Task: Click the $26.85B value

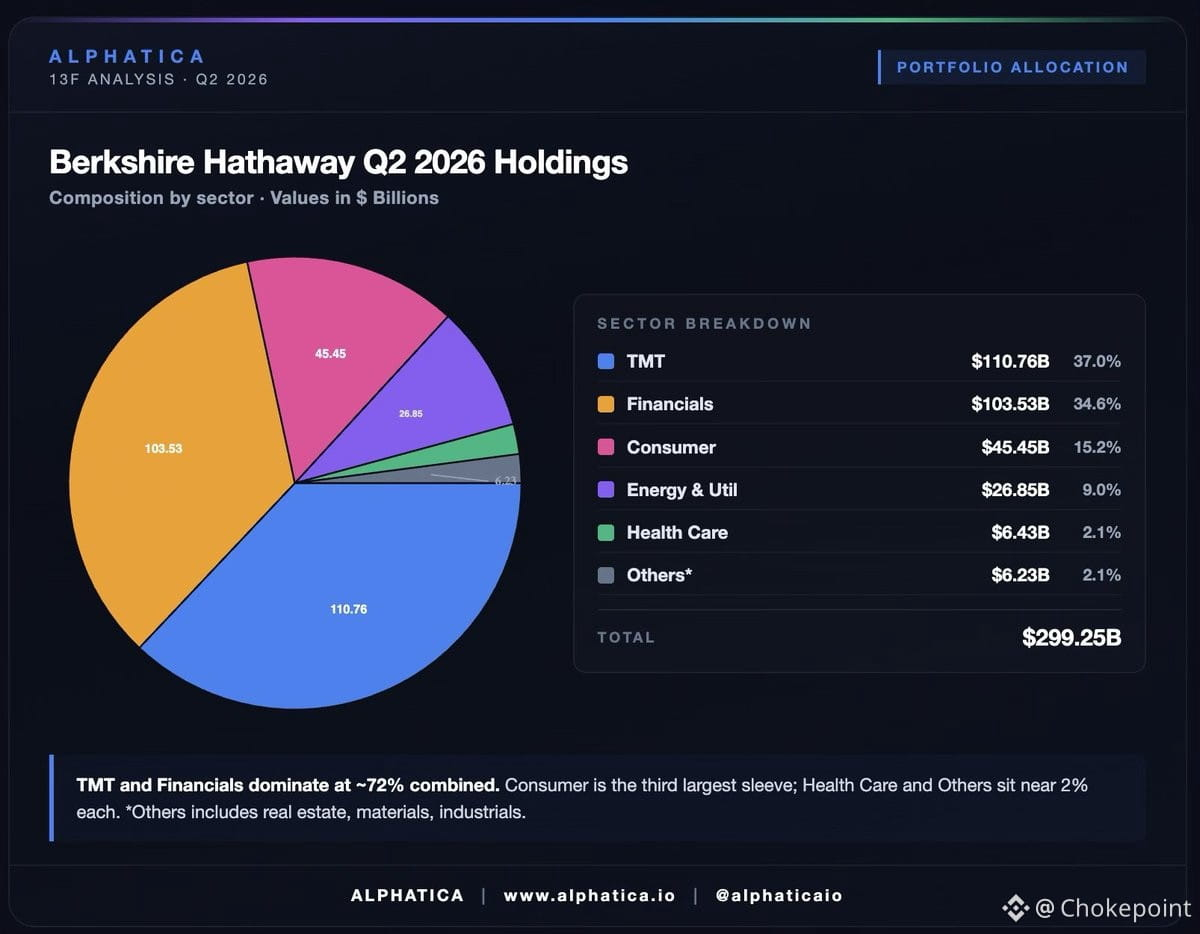Action: tap(1015, 490)
